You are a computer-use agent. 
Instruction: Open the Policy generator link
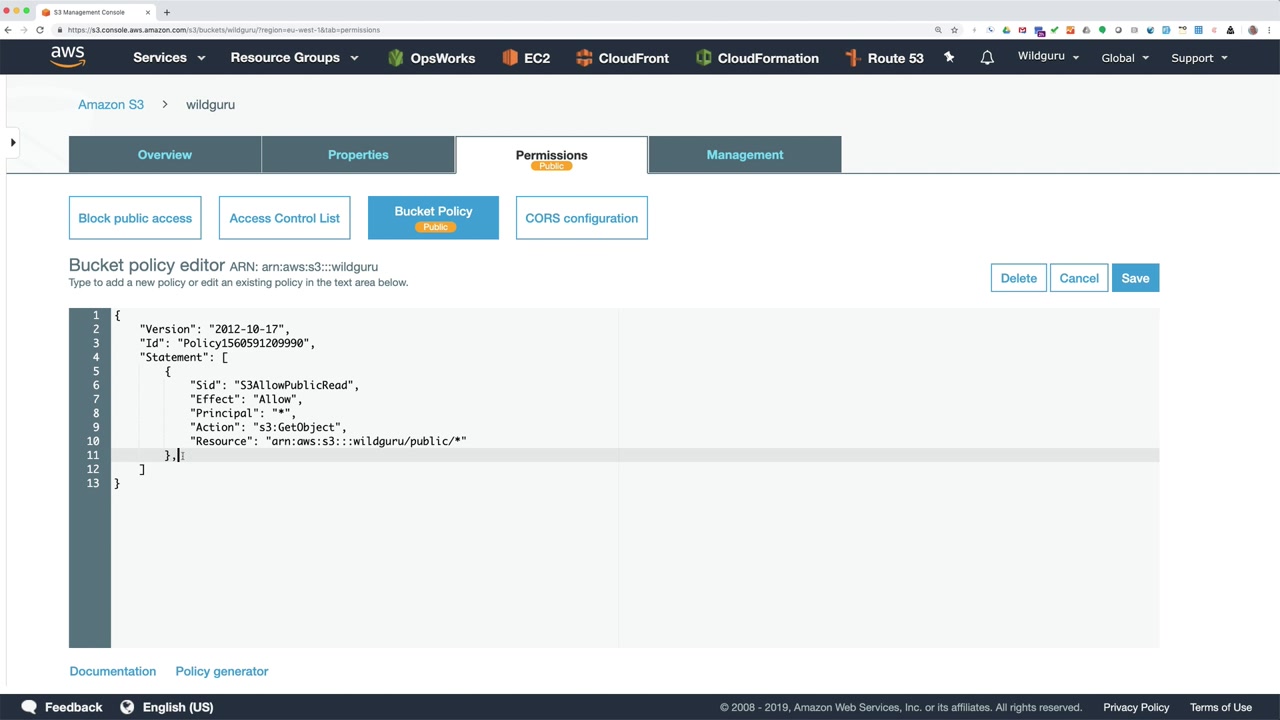(222, 671)
